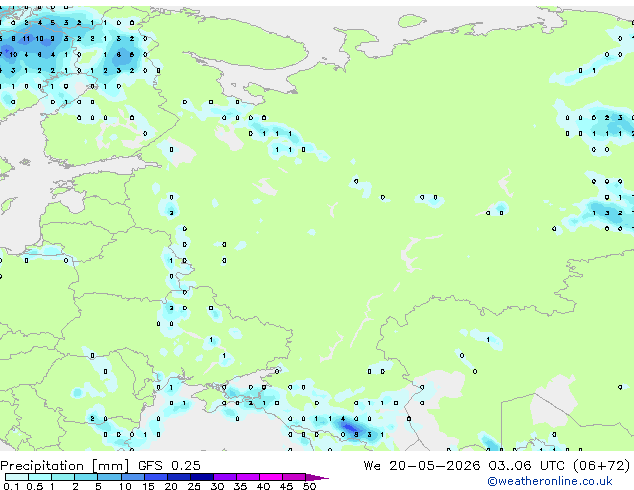Click the '50' legend scale label

309,486
